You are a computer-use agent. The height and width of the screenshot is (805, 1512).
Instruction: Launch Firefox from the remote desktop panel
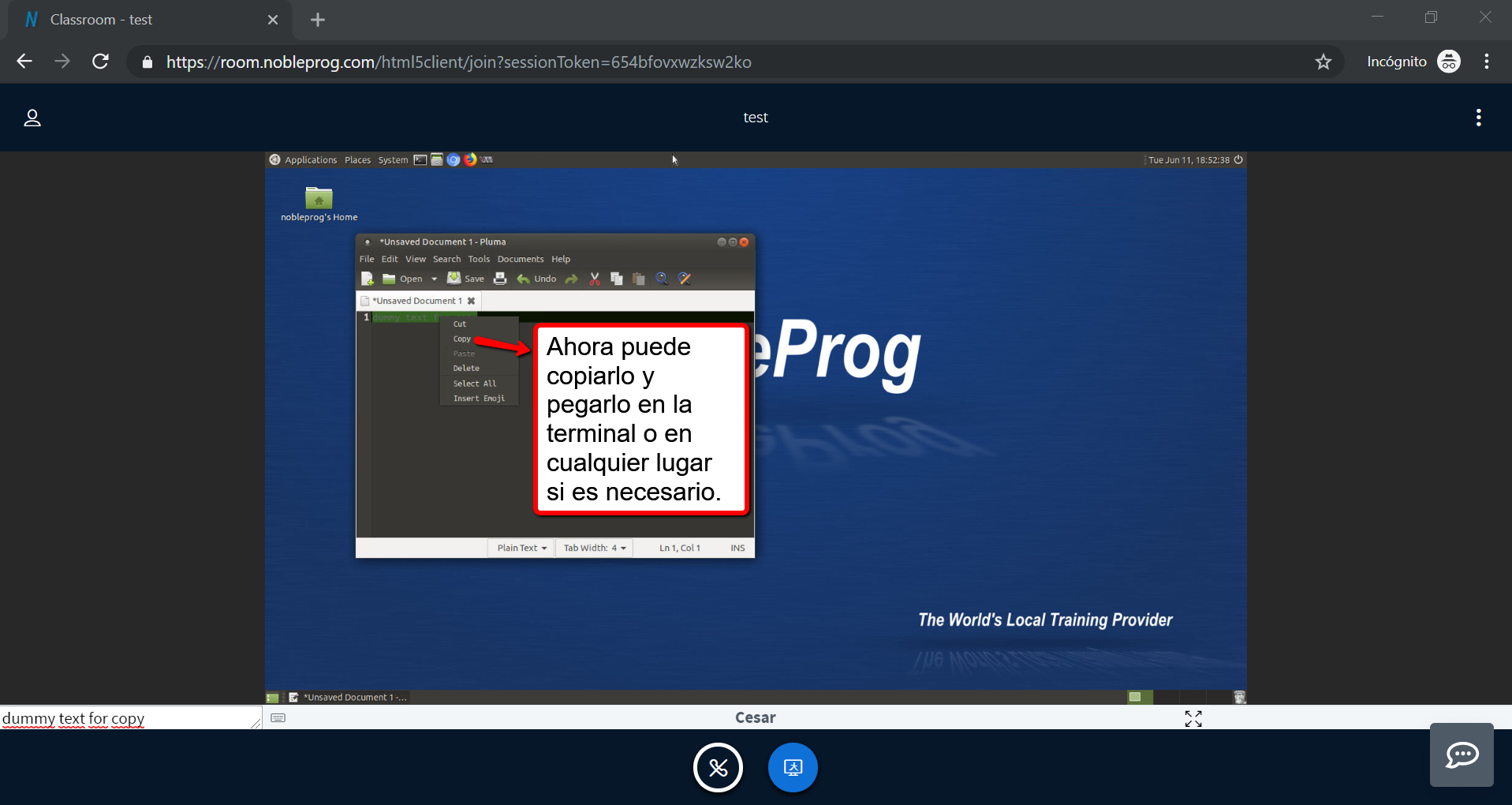tap(471, 159)
